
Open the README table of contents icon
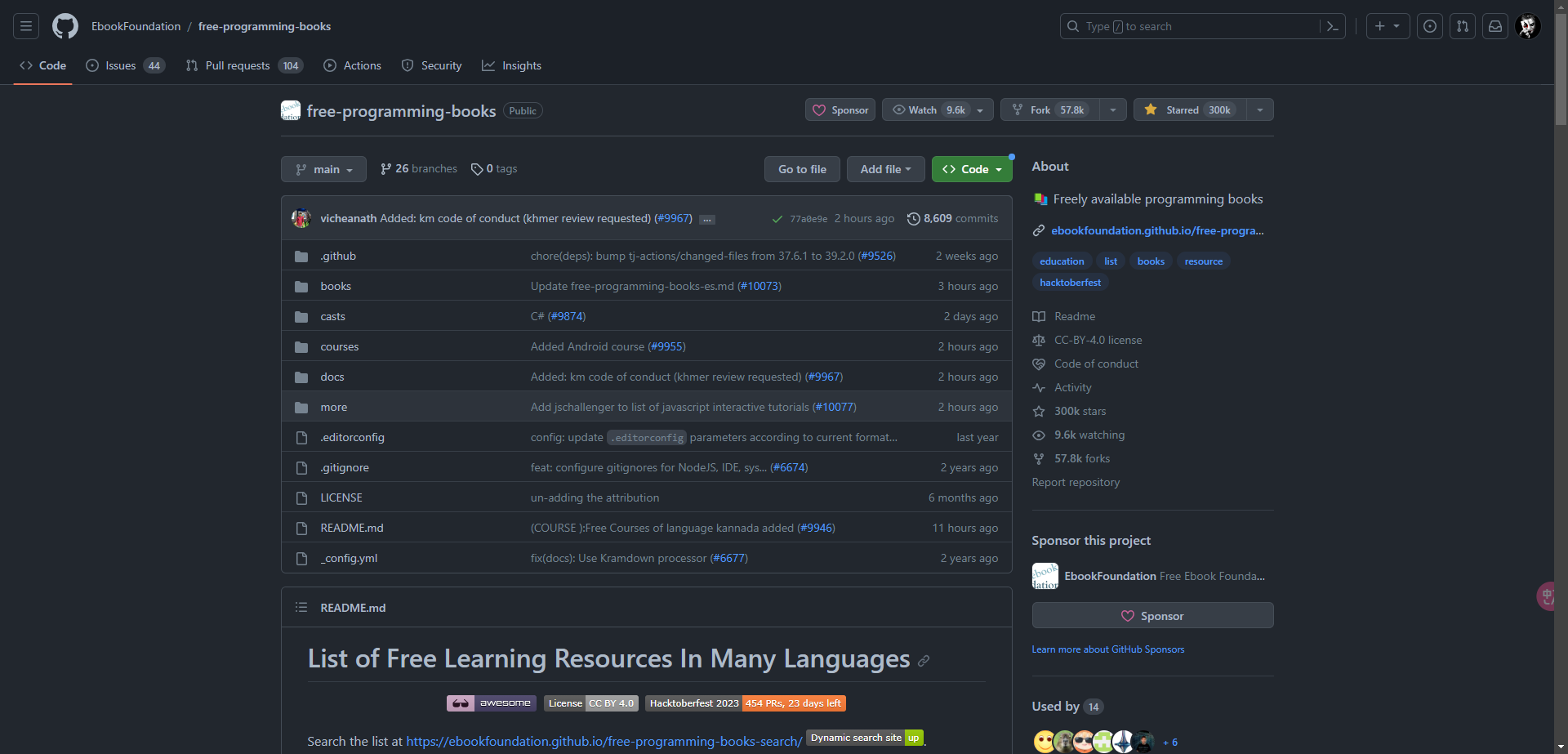click(301, 607)
